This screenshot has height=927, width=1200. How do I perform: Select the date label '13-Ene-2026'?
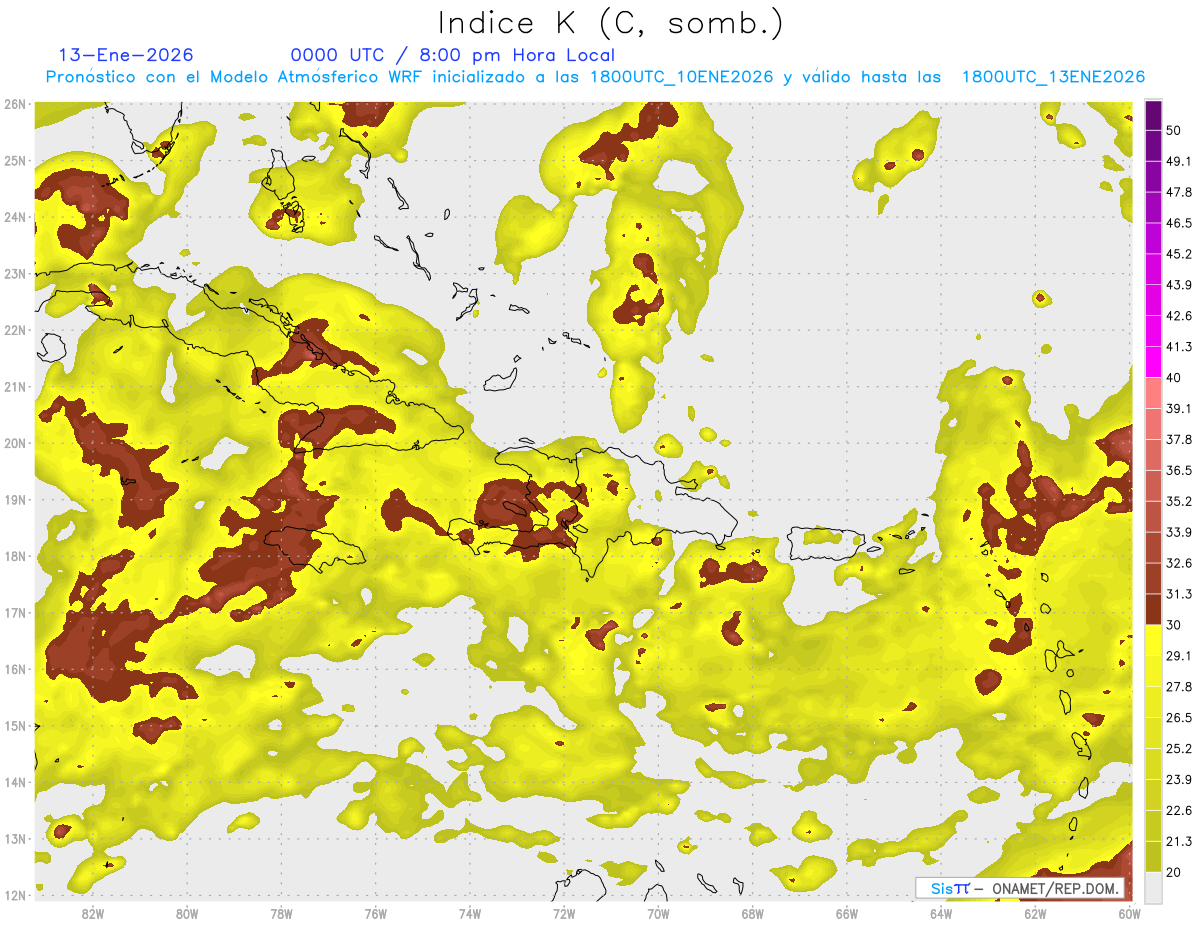[126, 55]
